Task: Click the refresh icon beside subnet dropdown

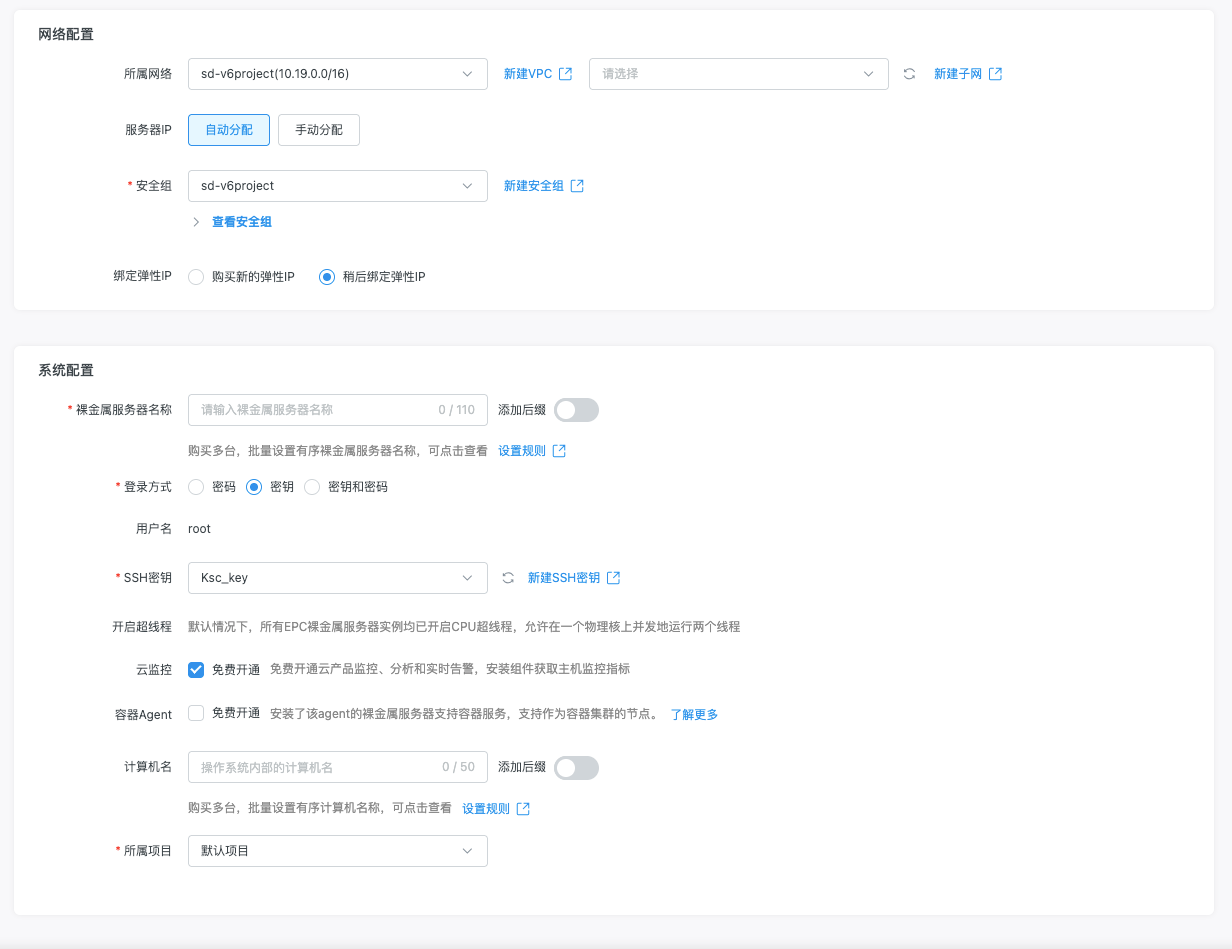Action: 909,74
